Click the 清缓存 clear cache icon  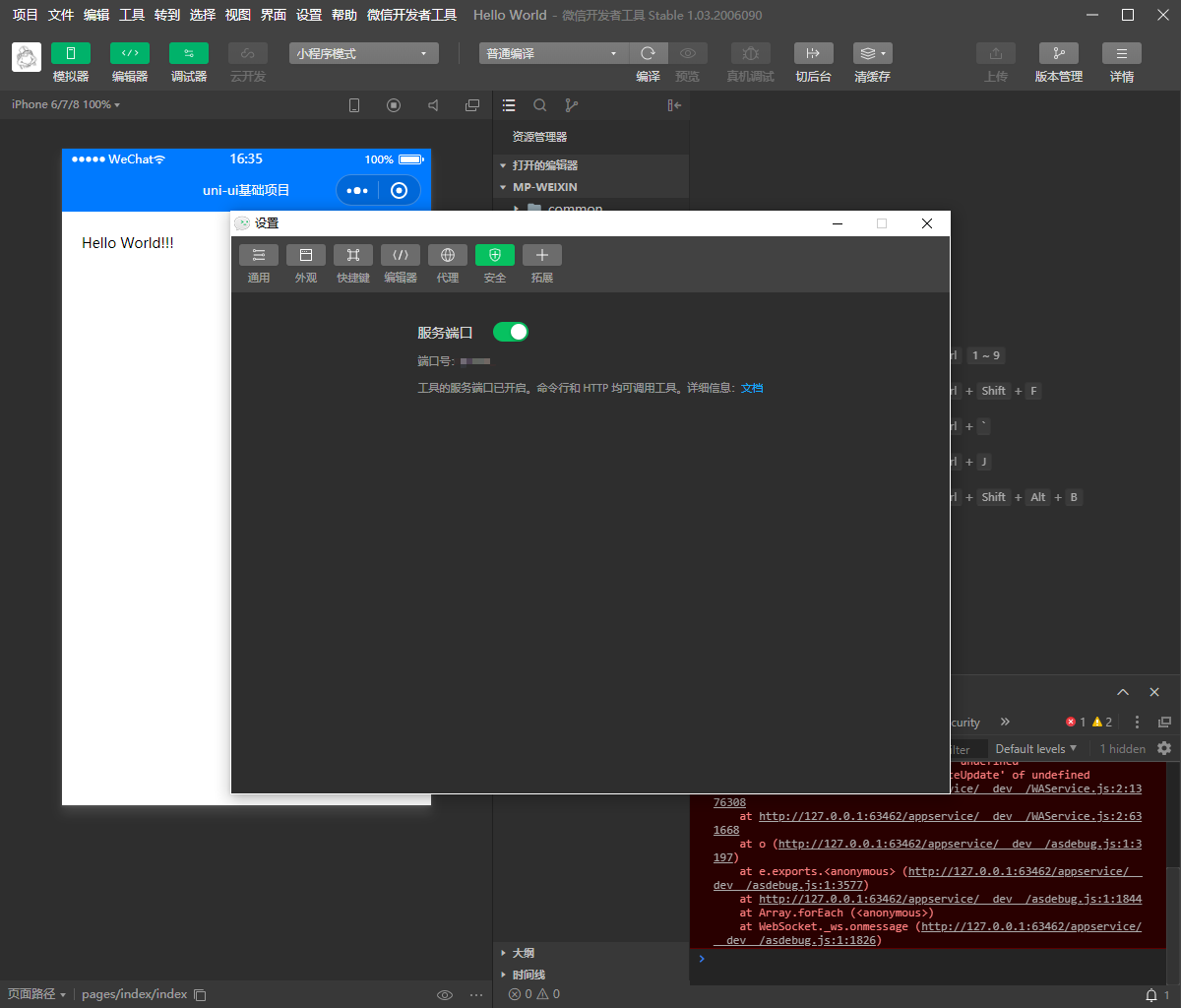(x=873, y=53)
